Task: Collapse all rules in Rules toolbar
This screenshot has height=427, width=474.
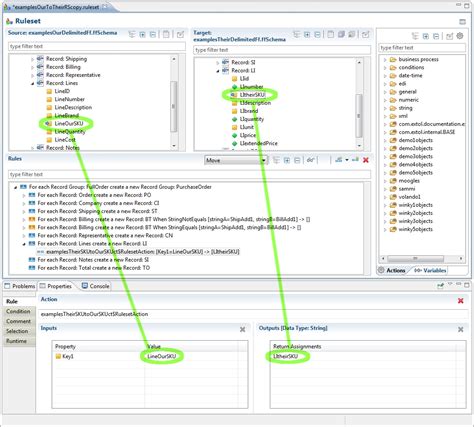Action: 297,160
